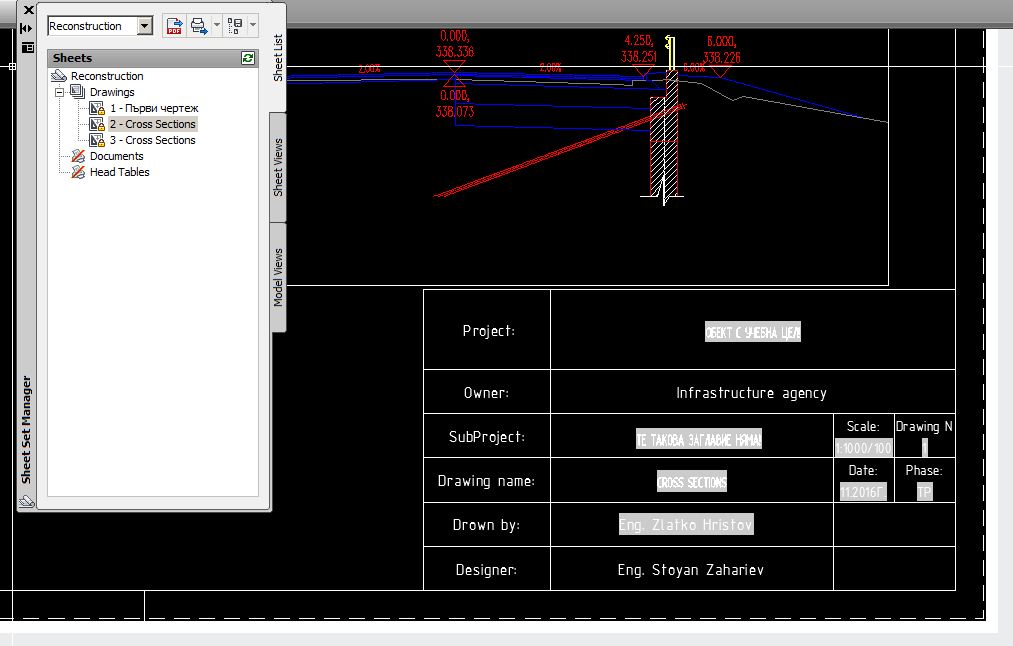The image size is (1013, 646).
Task: Open the publish options dropdown arrow
Action: (x=216, y=27)
